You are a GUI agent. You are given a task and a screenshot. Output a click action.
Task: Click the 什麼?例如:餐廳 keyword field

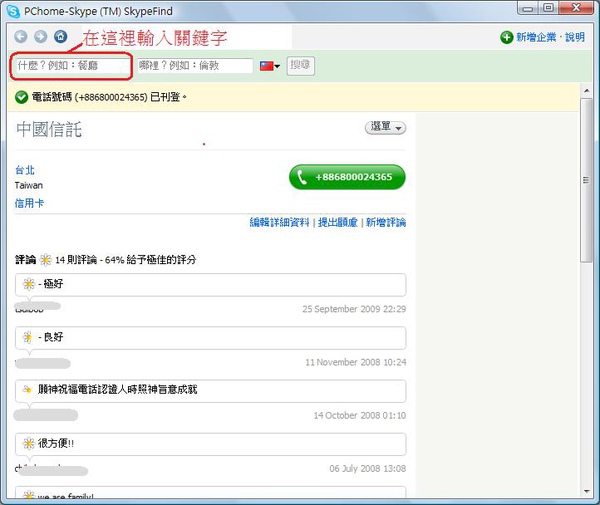click(x=73, y=66)
